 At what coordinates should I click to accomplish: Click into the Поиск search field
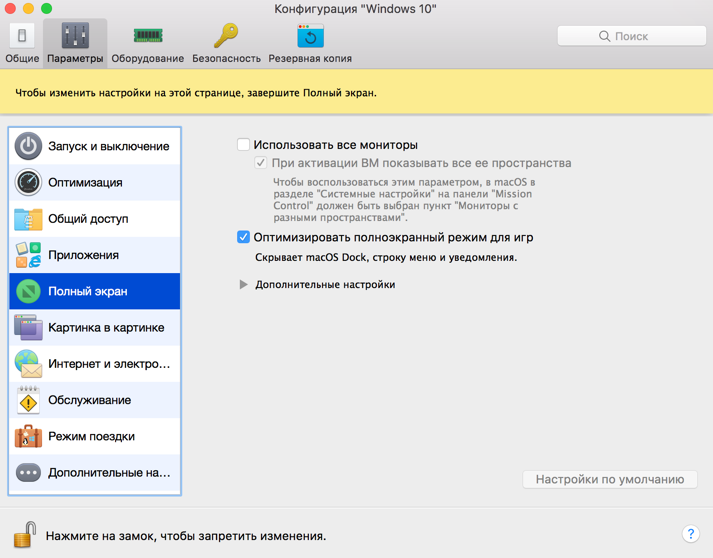pyautogui.click(x=632, y=36)
